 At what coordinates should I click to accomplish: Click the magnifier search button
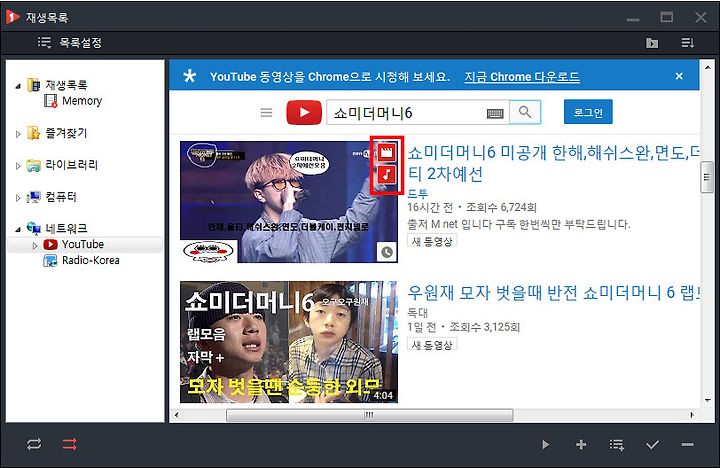pyautogui.click(x=525, y=112)
